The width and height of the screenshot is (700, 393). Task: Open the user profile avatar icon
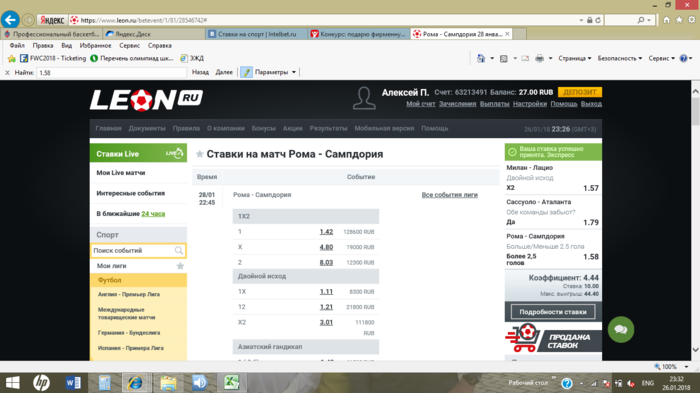364,98
